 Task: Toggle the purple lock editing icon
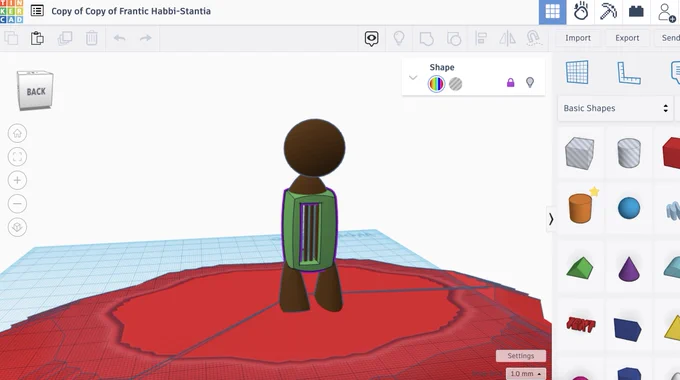(x=510, y=82)
